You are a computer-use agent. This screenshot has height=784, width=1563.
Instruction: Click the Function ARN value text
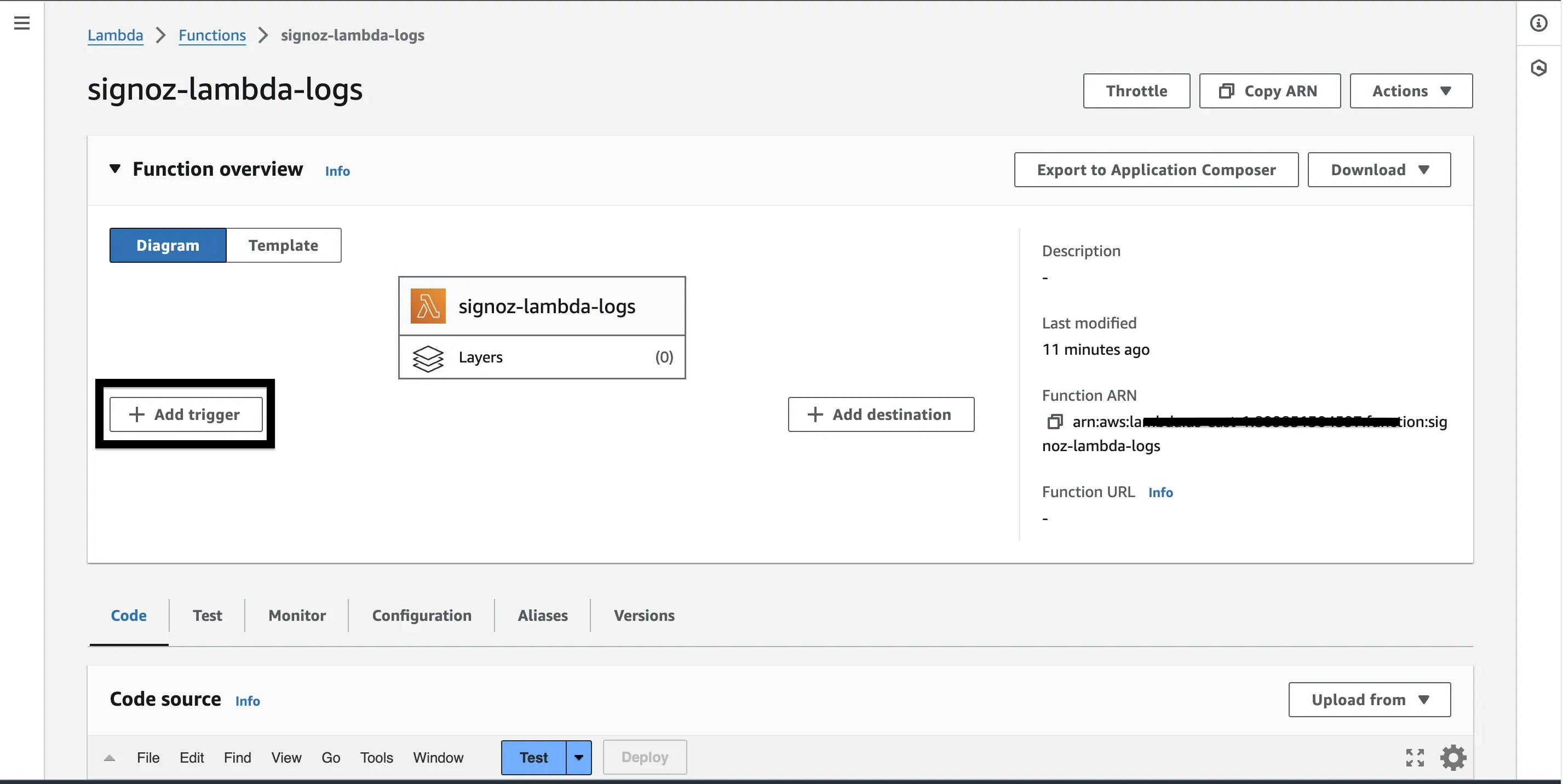point(1244,434)
